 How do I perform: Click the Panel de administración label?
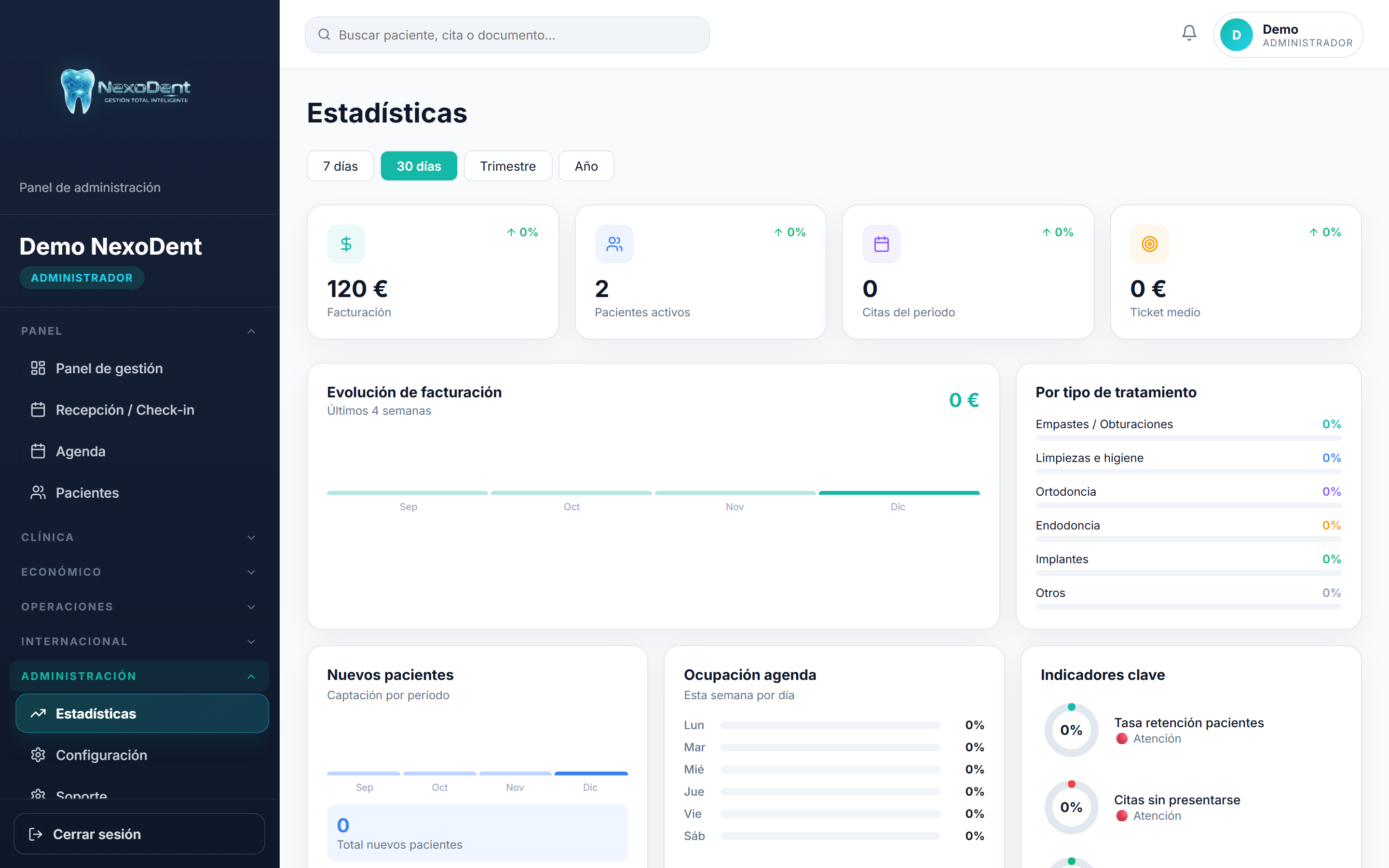coord(90,188)
